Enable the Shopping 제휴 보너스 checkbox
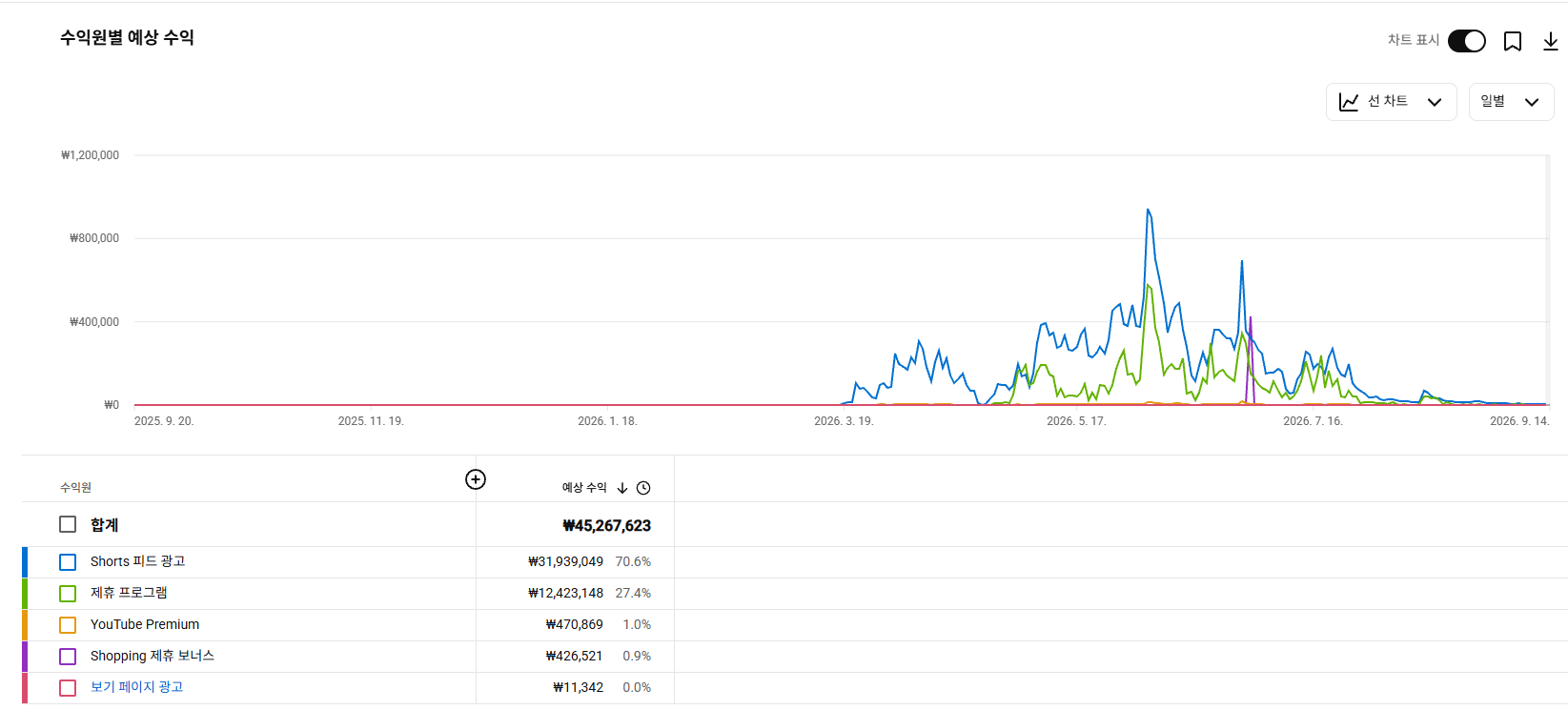This screenshot has width=1568, height=710. pos(68,657)
